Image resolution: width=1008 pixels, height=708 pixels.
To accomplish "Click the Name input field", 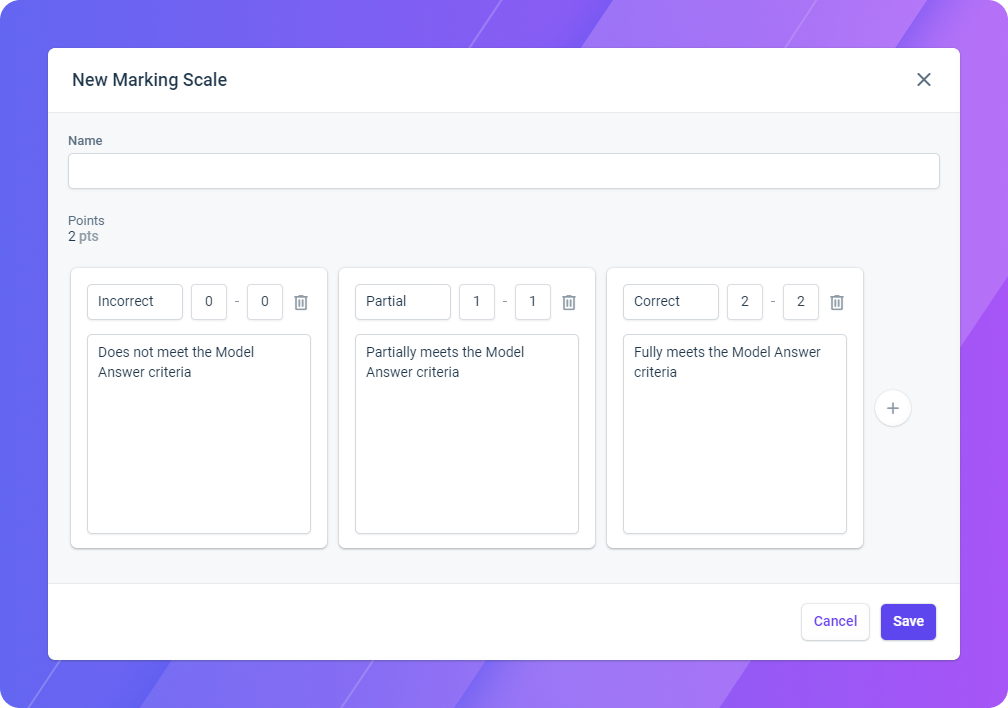I will point(504,171).
